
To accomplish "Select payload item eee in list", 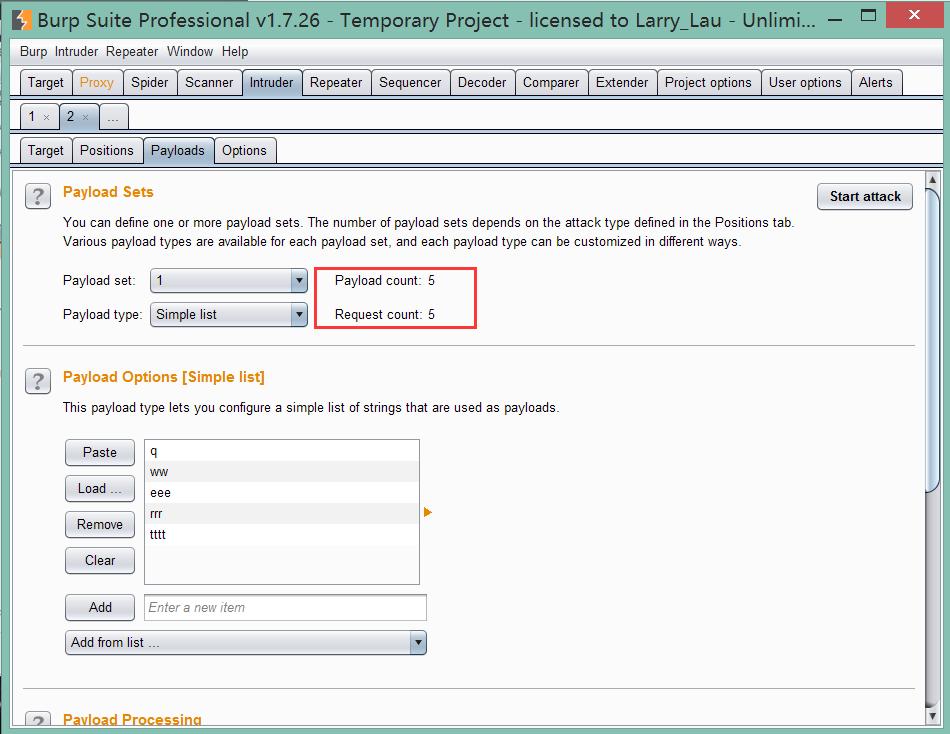I will click(282, 492).
